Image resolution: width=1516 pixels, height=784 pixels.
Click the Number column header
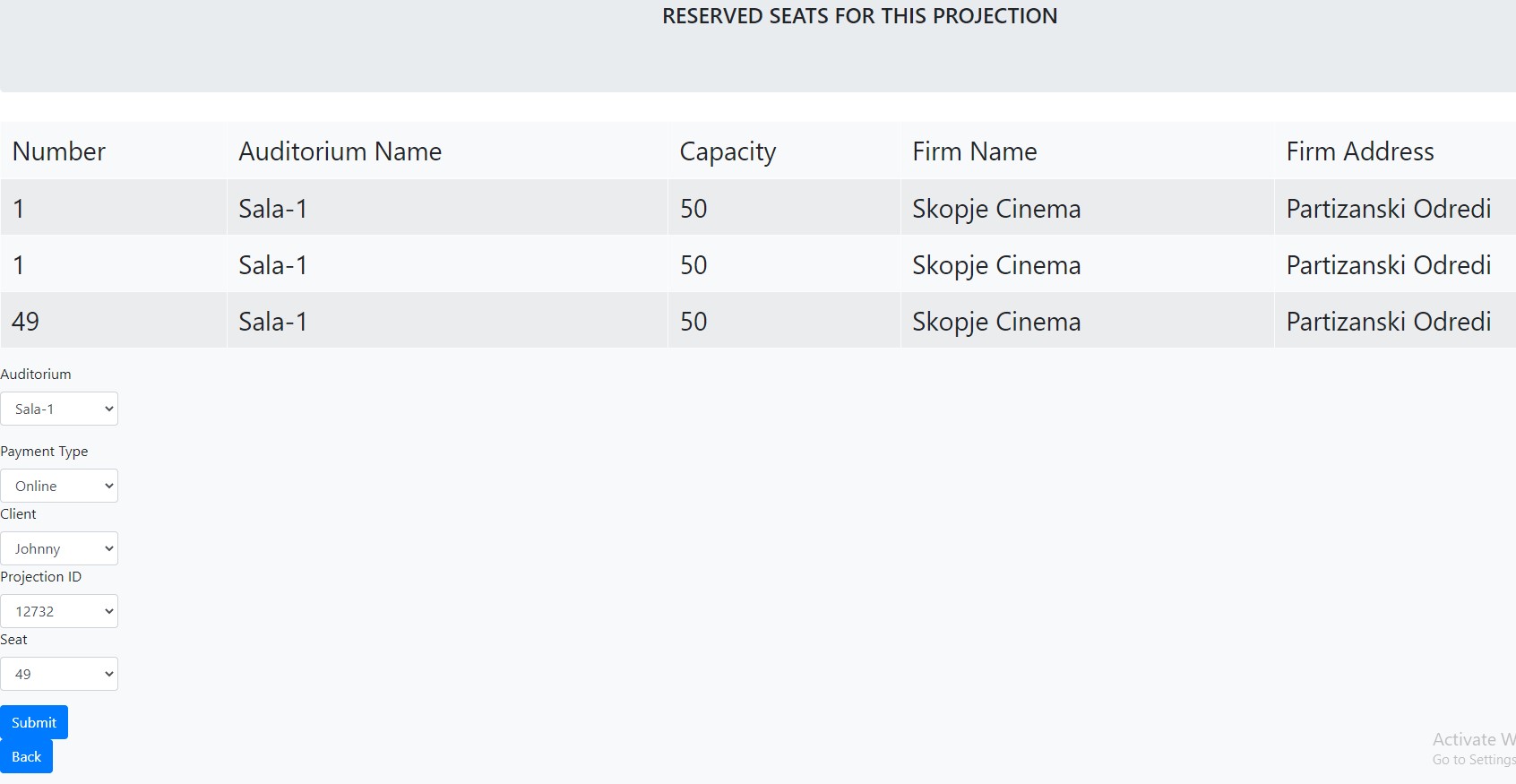(x=59, y=151)
